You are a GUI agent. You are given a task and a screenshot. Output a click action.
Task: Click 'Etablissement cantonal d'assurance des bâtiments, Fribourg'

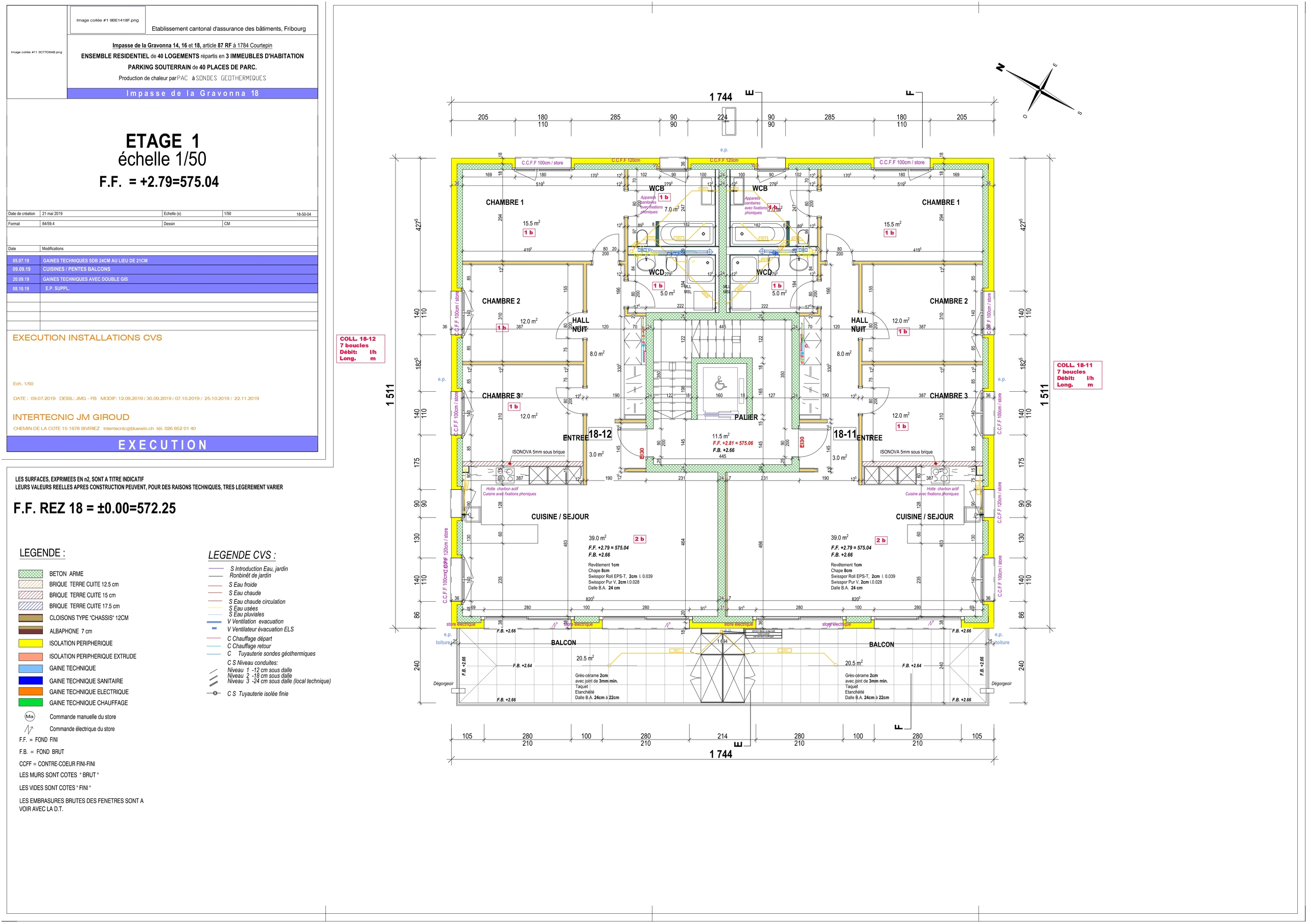pos(228,29)
